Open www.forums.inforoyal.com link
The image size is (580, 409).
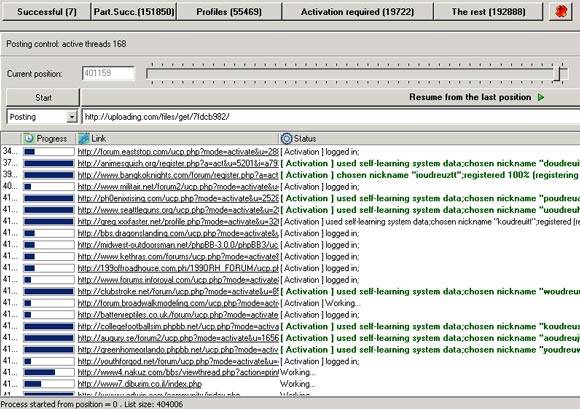[178, 280]
